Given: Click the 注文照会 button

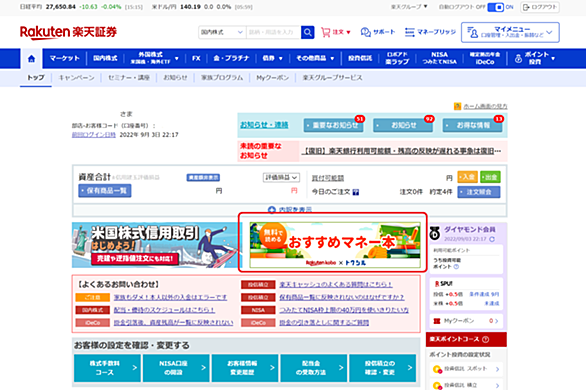Looking at the screenshot, I should point(479,192).
